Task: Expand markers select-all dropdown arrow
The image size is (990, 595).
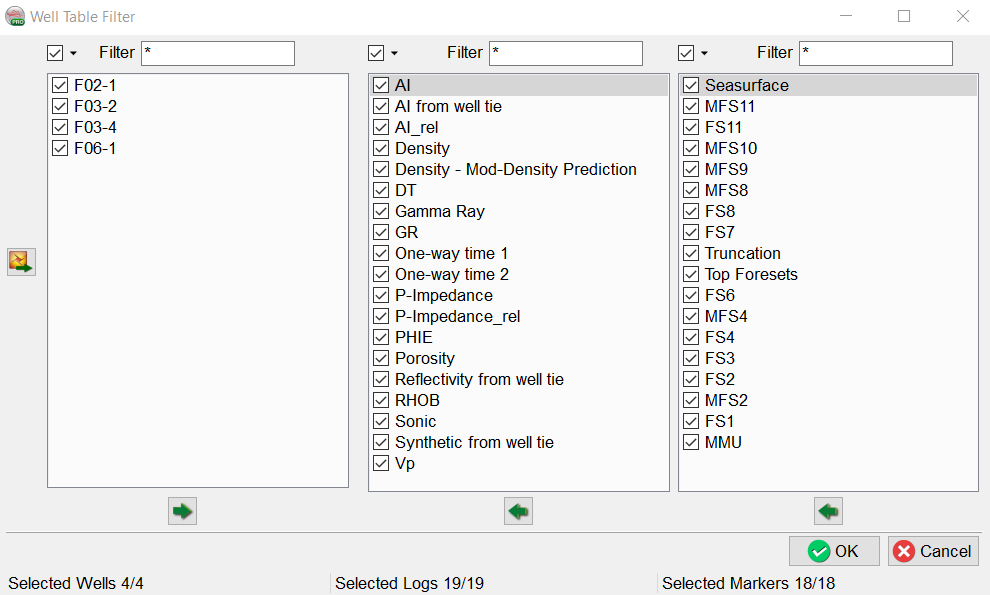Action: click(x=704, y=54)
